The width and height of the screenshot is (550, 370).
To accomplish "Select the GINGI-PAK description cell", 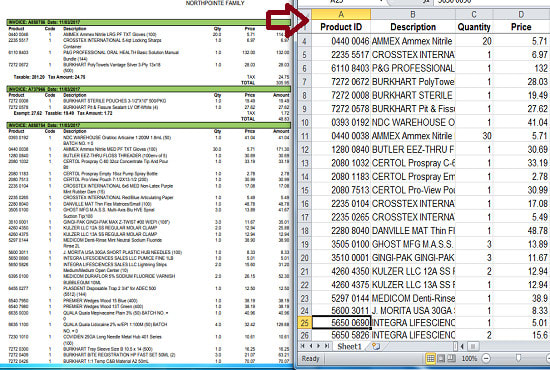I will 413,258.
